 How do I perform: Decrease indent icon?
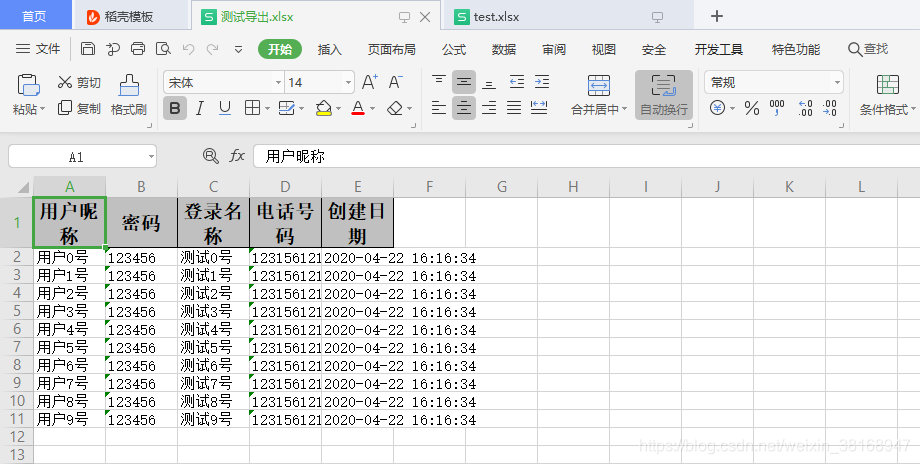[517, 82]
